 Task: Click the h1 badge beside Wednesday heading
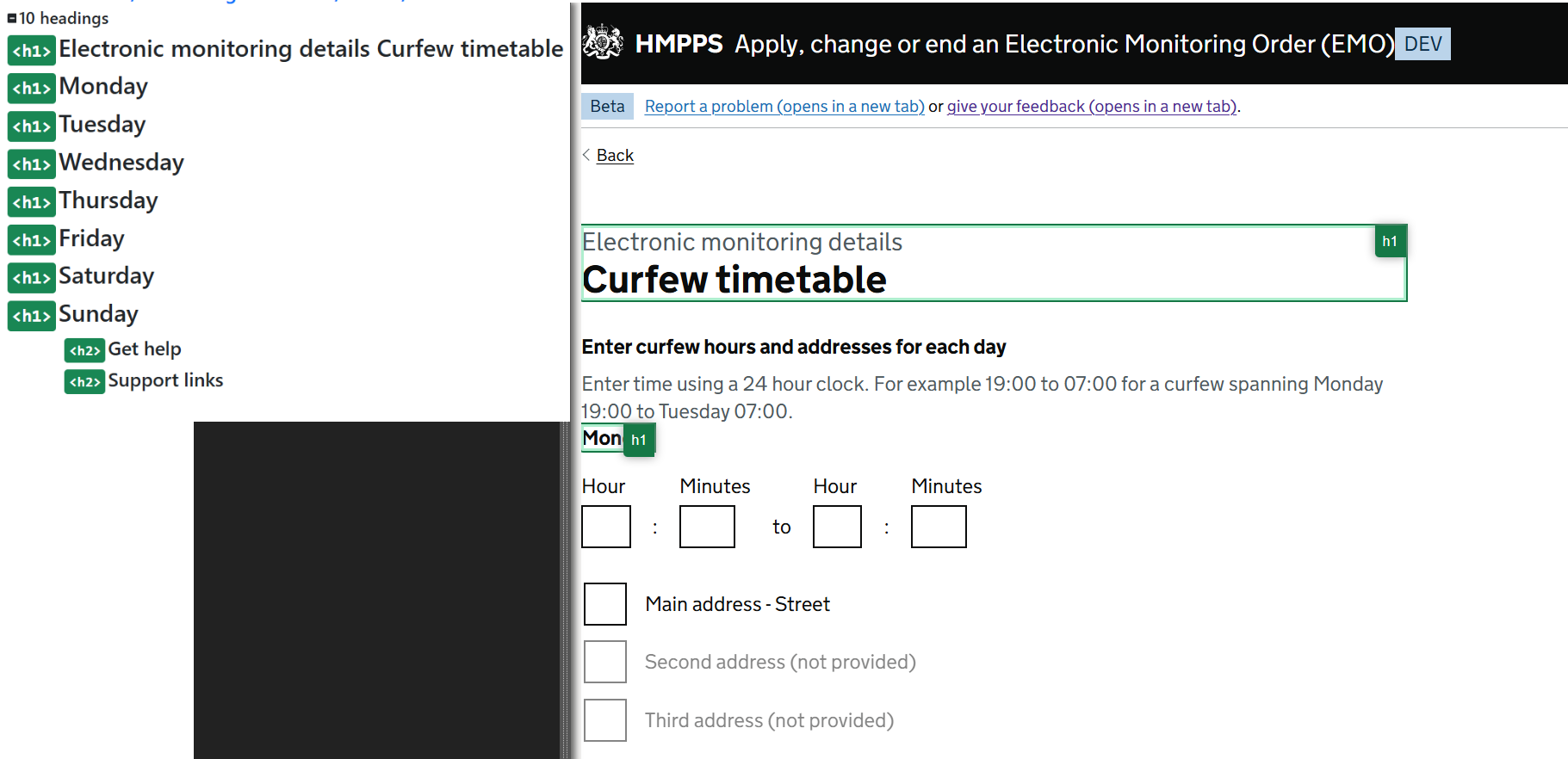coord(32,164)
